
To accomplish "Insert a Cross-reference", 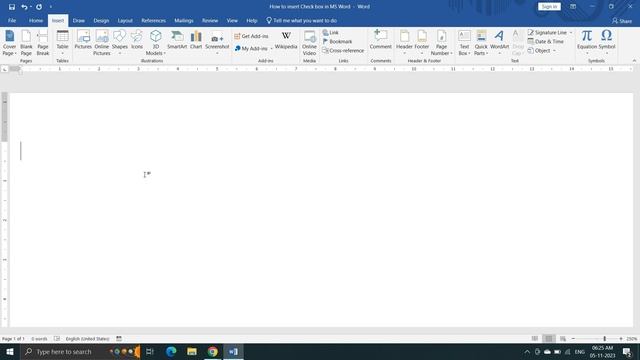I will point(343,51).
